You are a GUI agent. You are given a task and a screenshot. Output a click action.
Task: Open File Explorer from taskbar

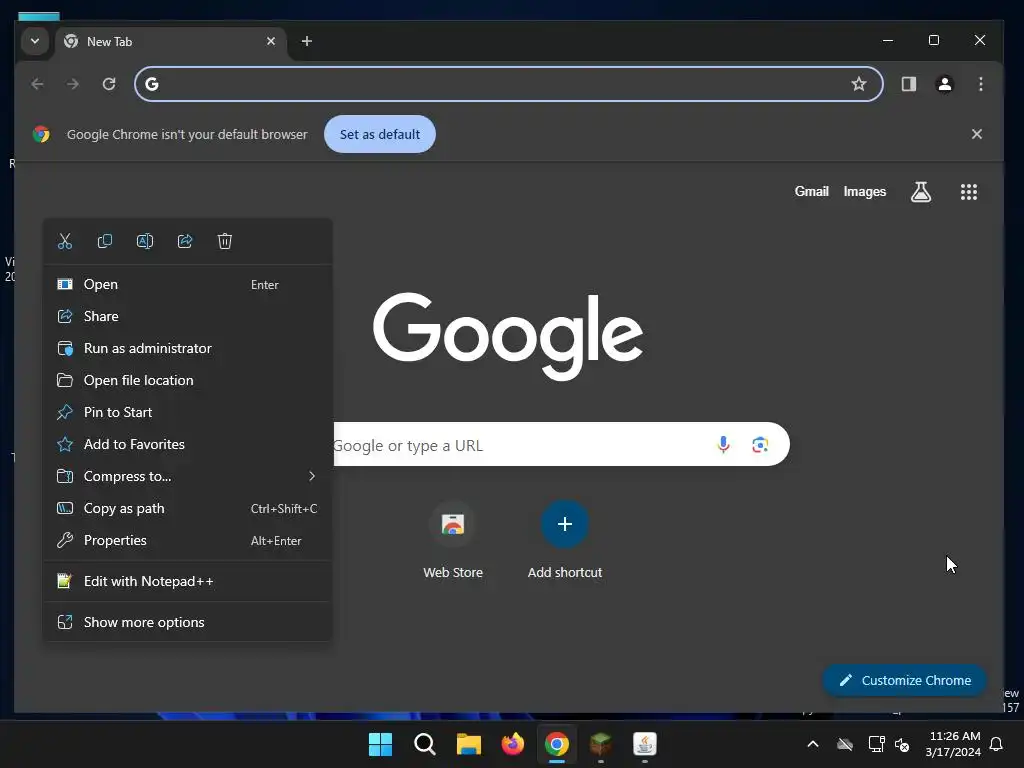coord(468,744)
